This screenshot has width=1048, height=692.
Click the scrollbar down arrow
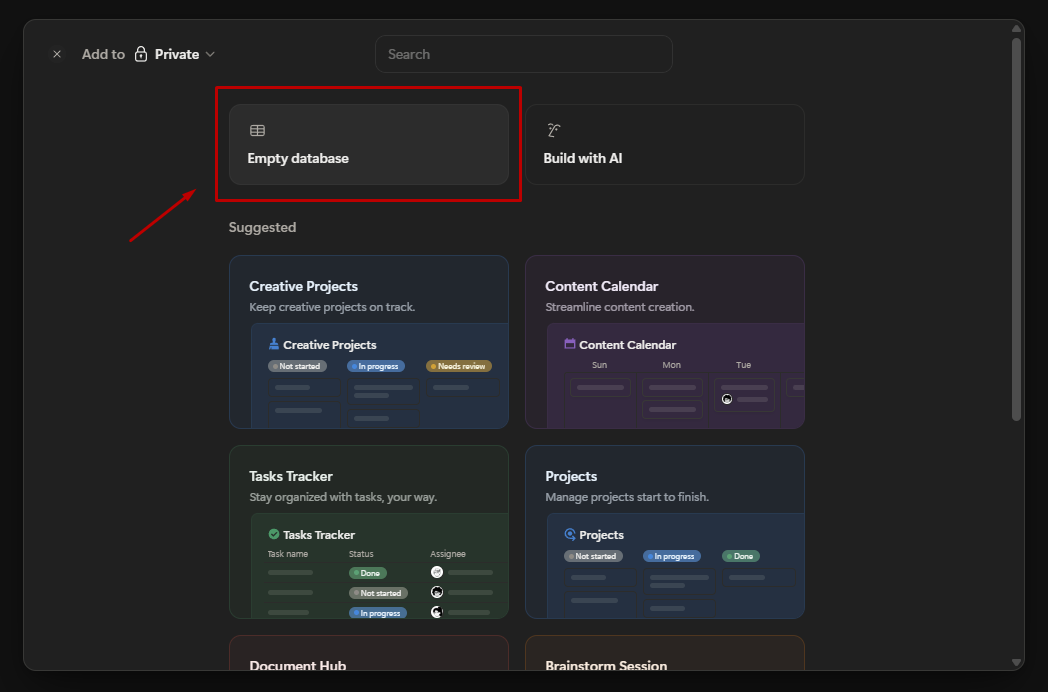coord(1017,662)
